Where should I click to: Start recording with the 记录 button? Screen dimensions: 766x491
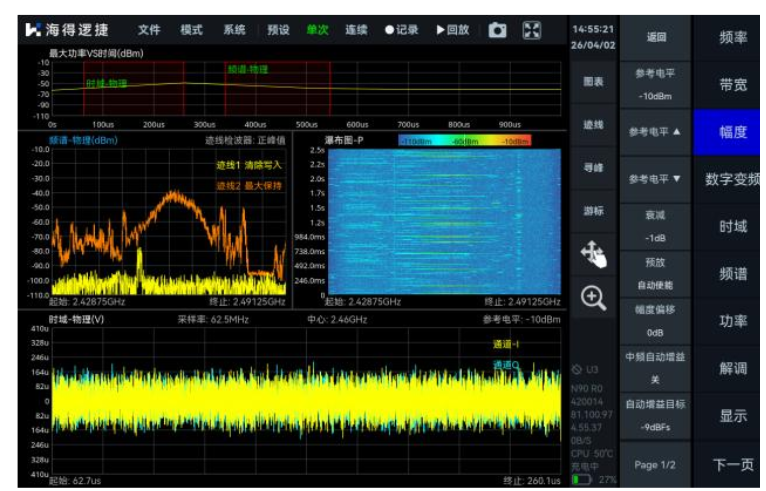(x=402, y=30)
